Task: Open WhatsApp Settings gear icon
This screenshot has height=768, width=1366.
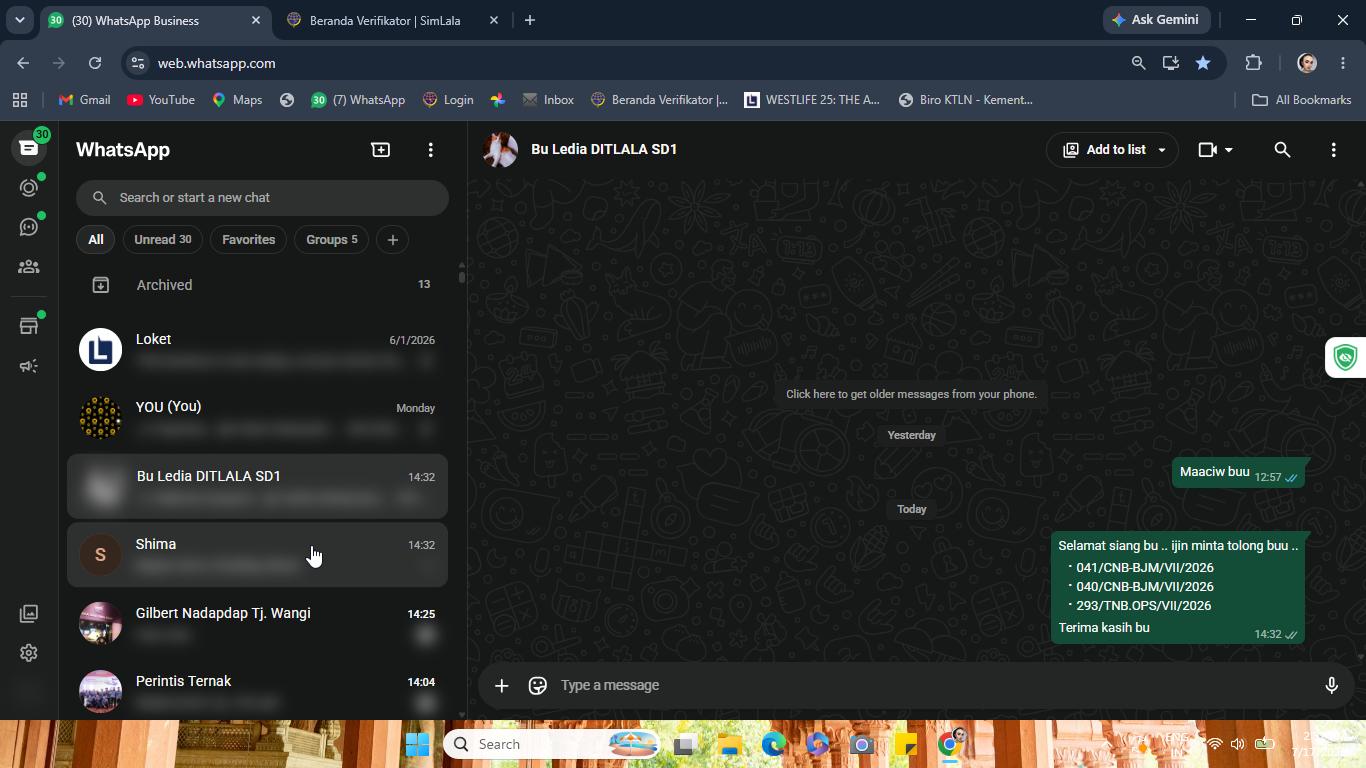Action: pyautogui.click(x=29, y=653)
